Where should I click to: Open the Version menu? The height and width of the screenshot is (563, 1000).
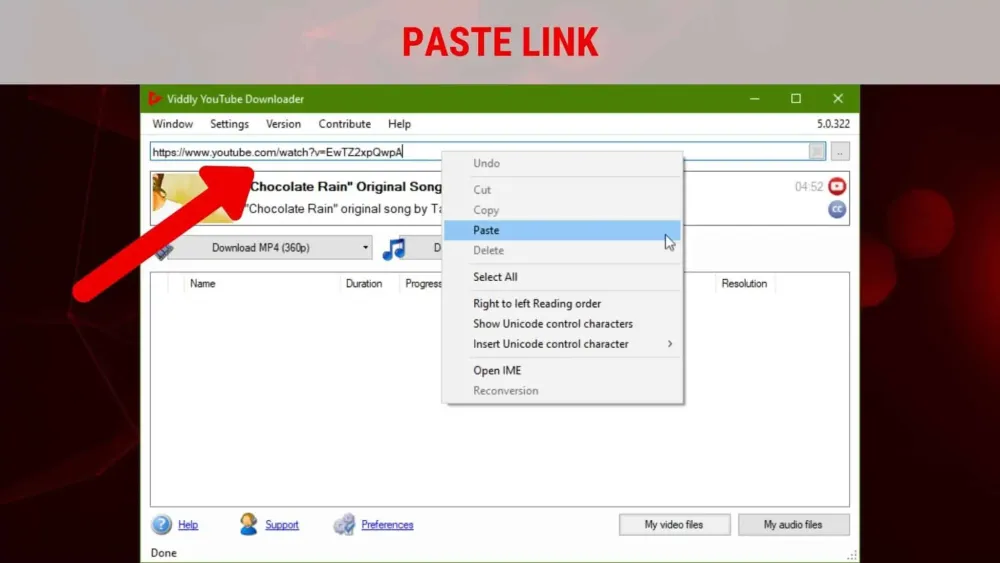pos(283,124)
